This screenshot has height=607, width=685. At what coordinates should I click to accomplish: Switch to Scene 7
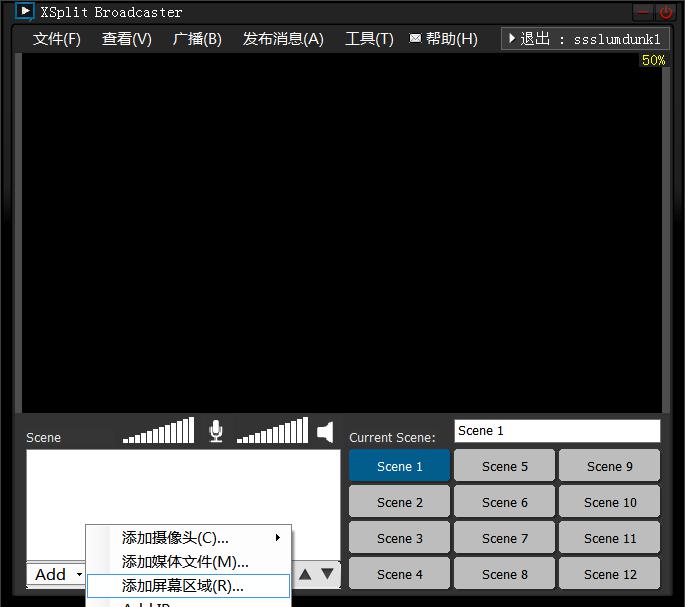505,538
